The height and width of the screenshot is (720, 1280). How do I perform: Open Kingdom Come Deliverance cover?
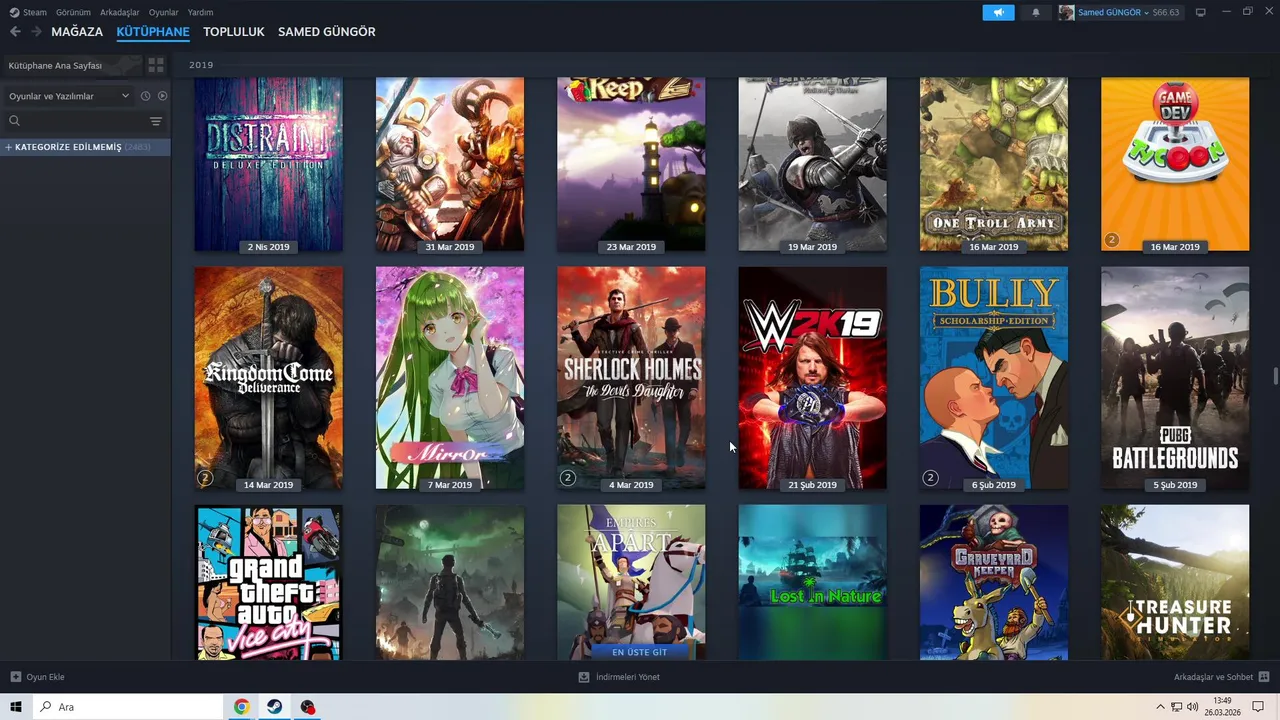(x=268, y=378)
